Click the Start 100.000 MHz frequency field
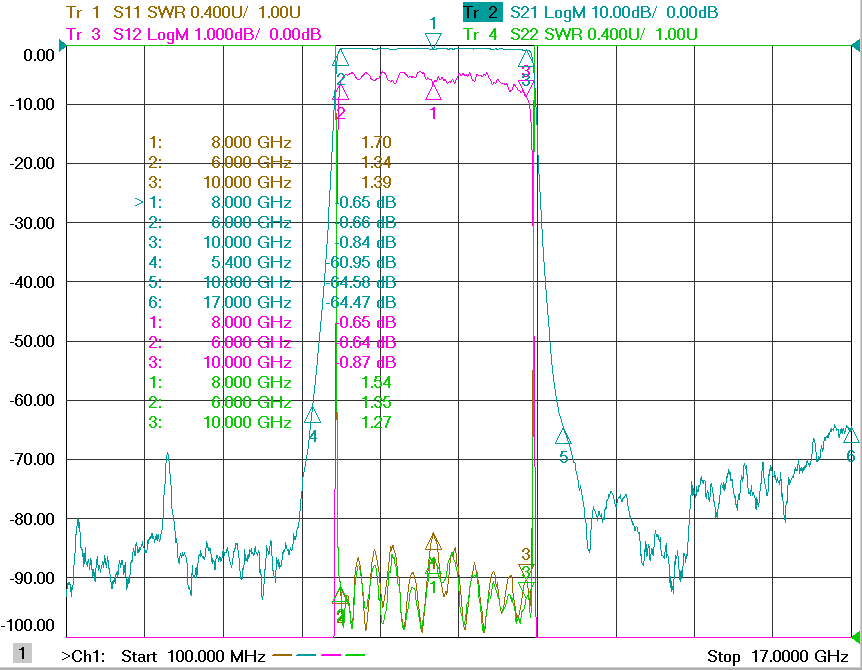 193,656
